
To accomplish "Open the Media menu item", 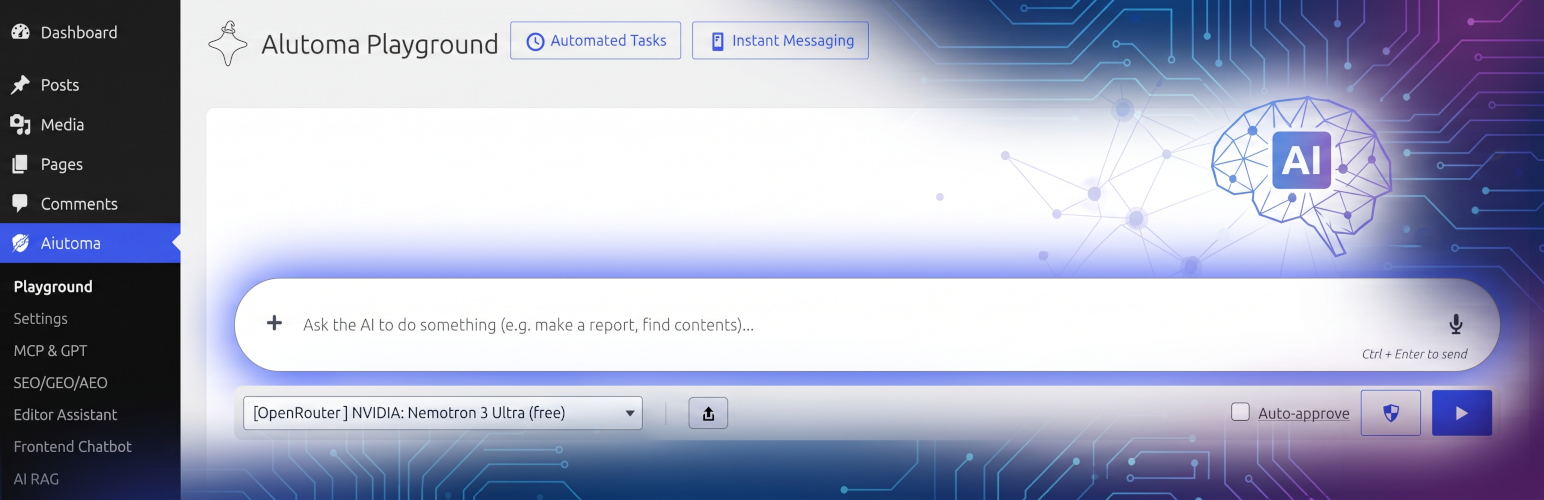I will [90, 125].
